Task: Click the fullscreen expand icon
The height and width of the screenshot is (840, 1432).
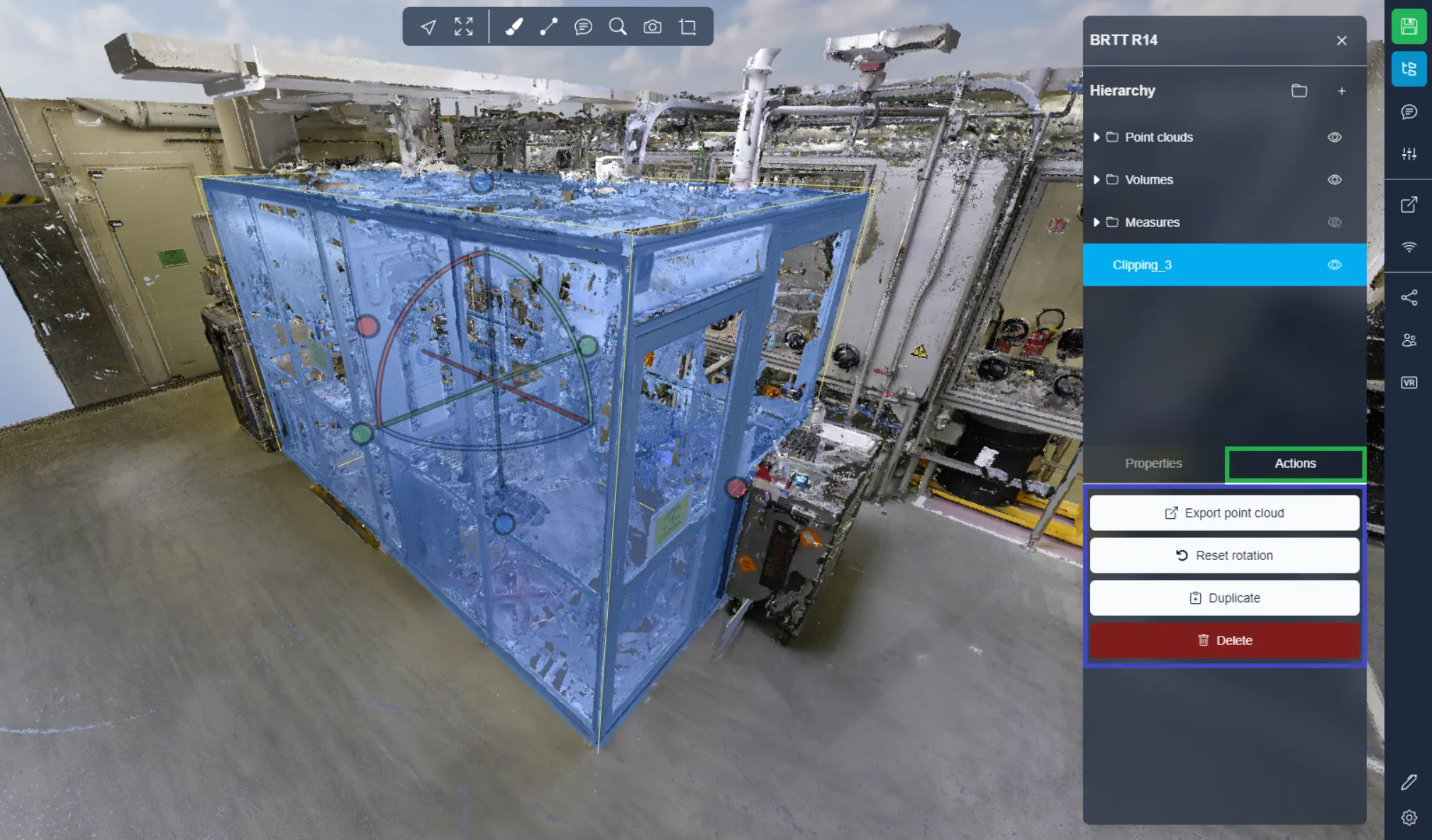Action: tap(463, 27)
